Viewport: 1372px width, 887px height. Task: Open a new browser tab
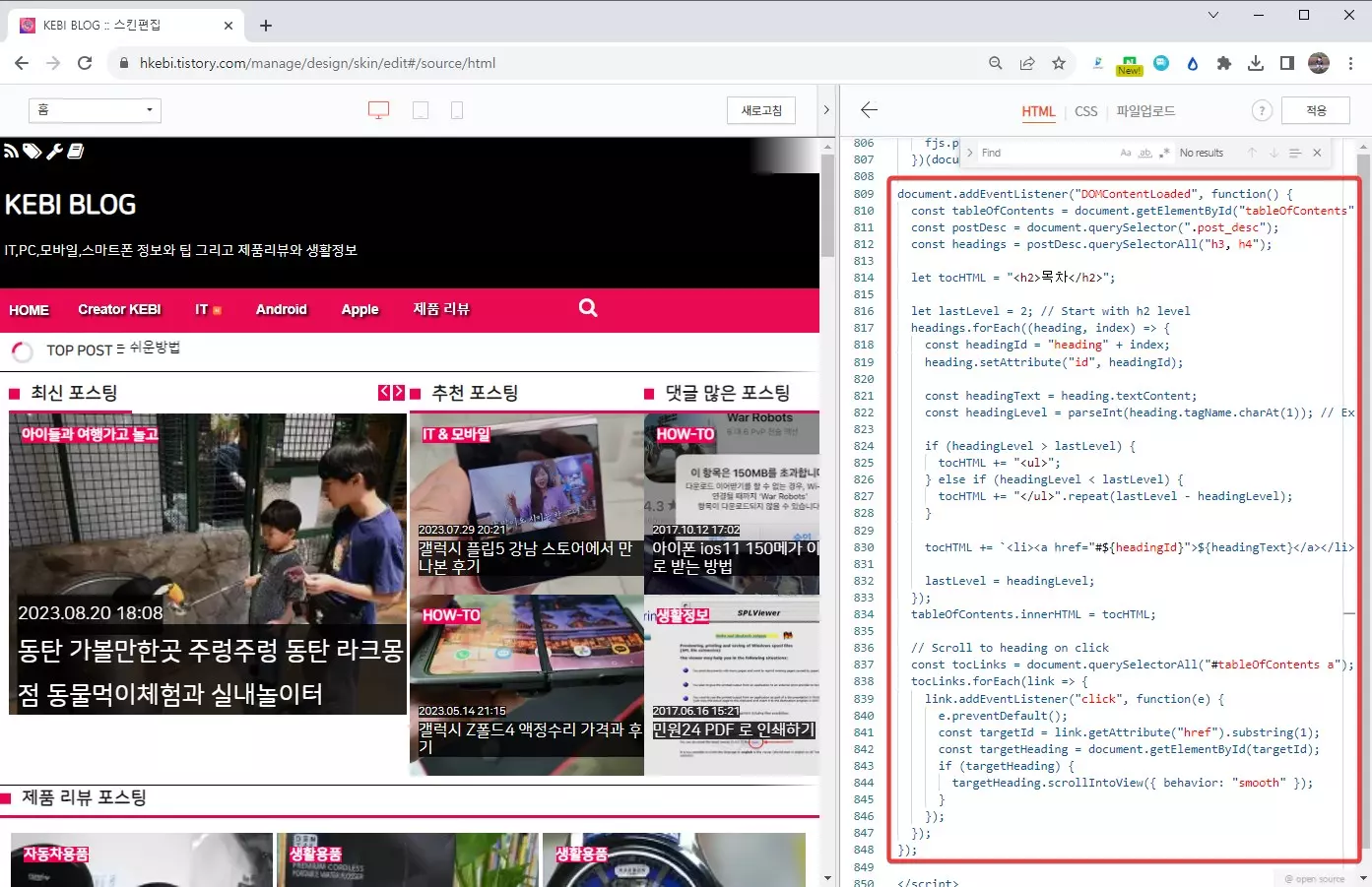click(266, 26)
